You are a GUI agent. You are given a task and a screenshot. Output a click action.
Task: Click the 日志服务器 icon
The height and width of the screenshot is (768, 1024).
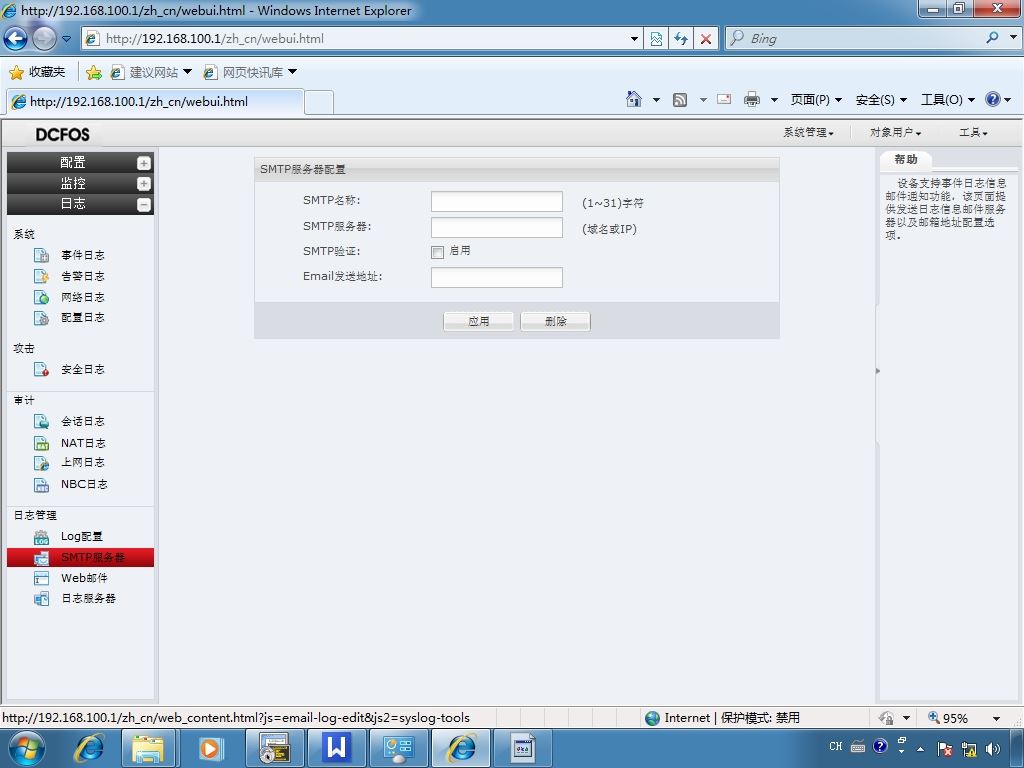click(x=41, y=599)
